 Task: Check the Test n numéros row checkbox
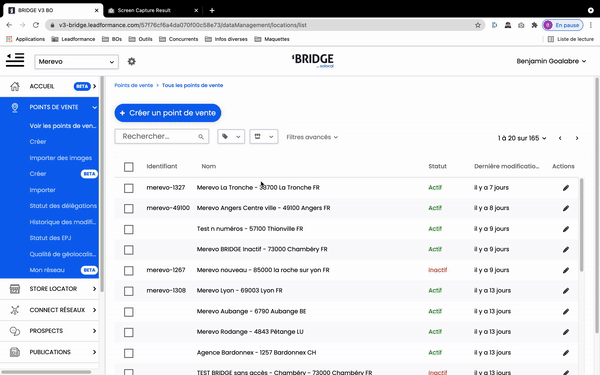click(129, 229)
